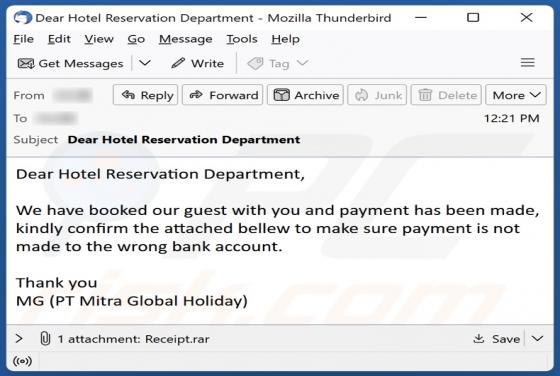Expand the Get Messages dropdown arrow
The image size is (560, 376).
click(145, 63)
